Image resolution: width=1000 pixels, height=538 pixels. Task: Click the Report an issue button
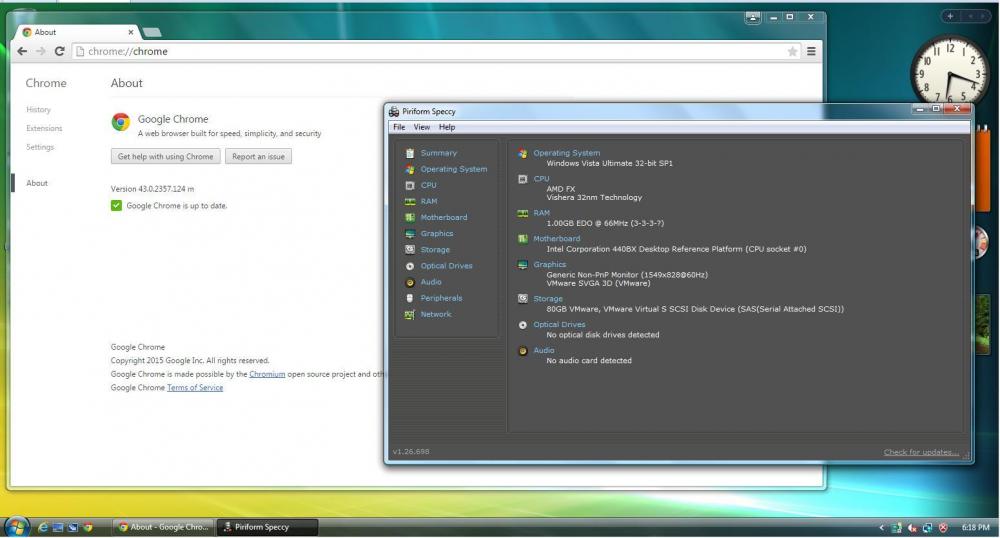click(258, 156)
